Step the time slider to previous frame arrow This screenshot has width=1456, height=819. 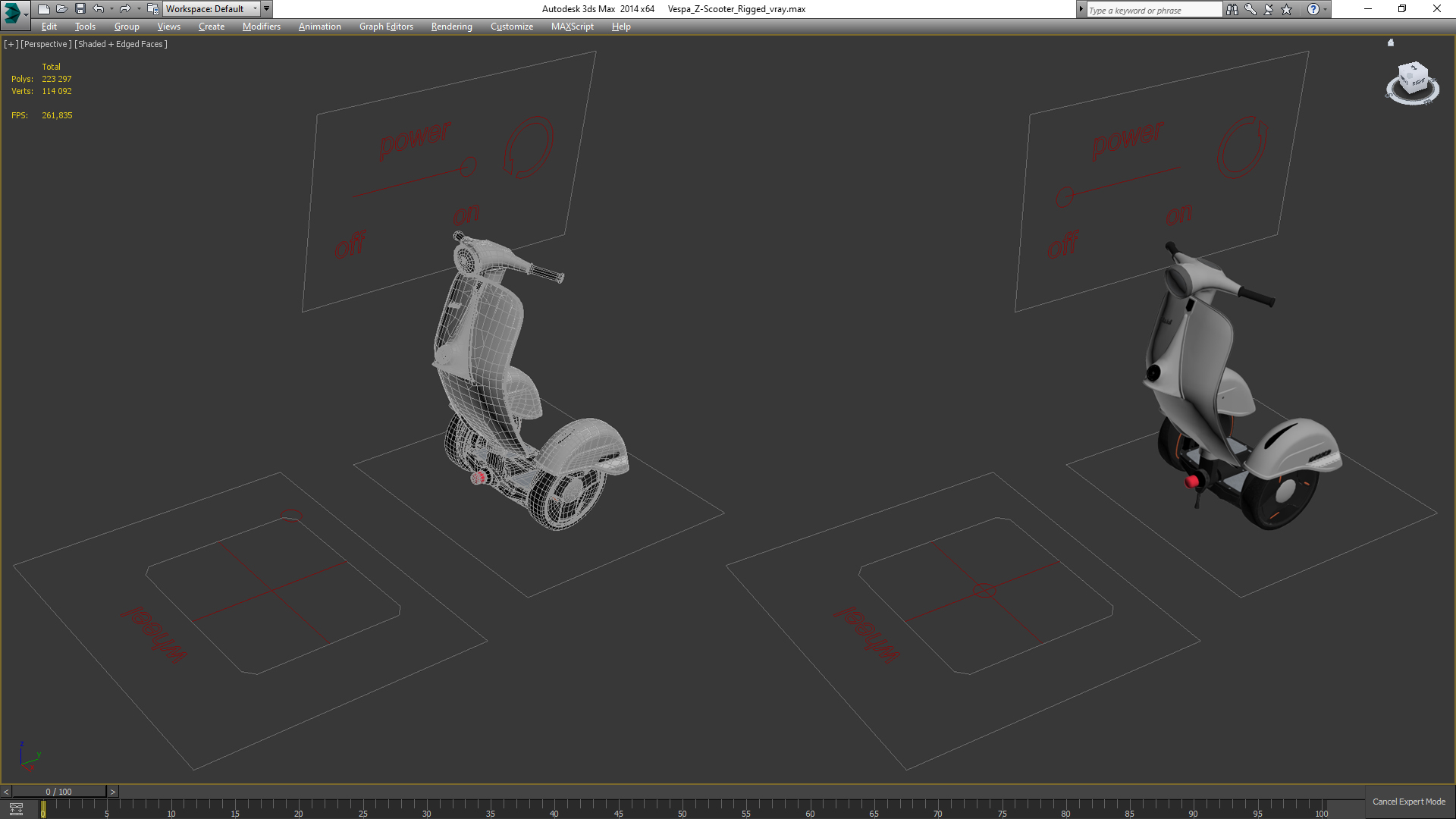[x=6, y=792]
